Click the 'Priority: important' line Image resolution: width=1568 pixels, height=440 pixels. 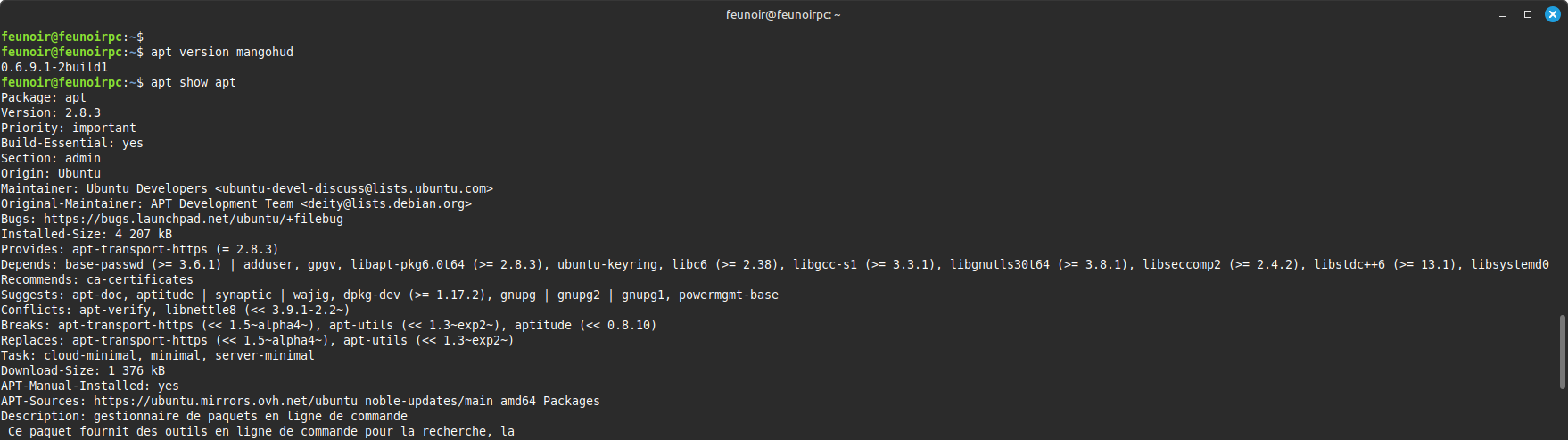[69, 128]
